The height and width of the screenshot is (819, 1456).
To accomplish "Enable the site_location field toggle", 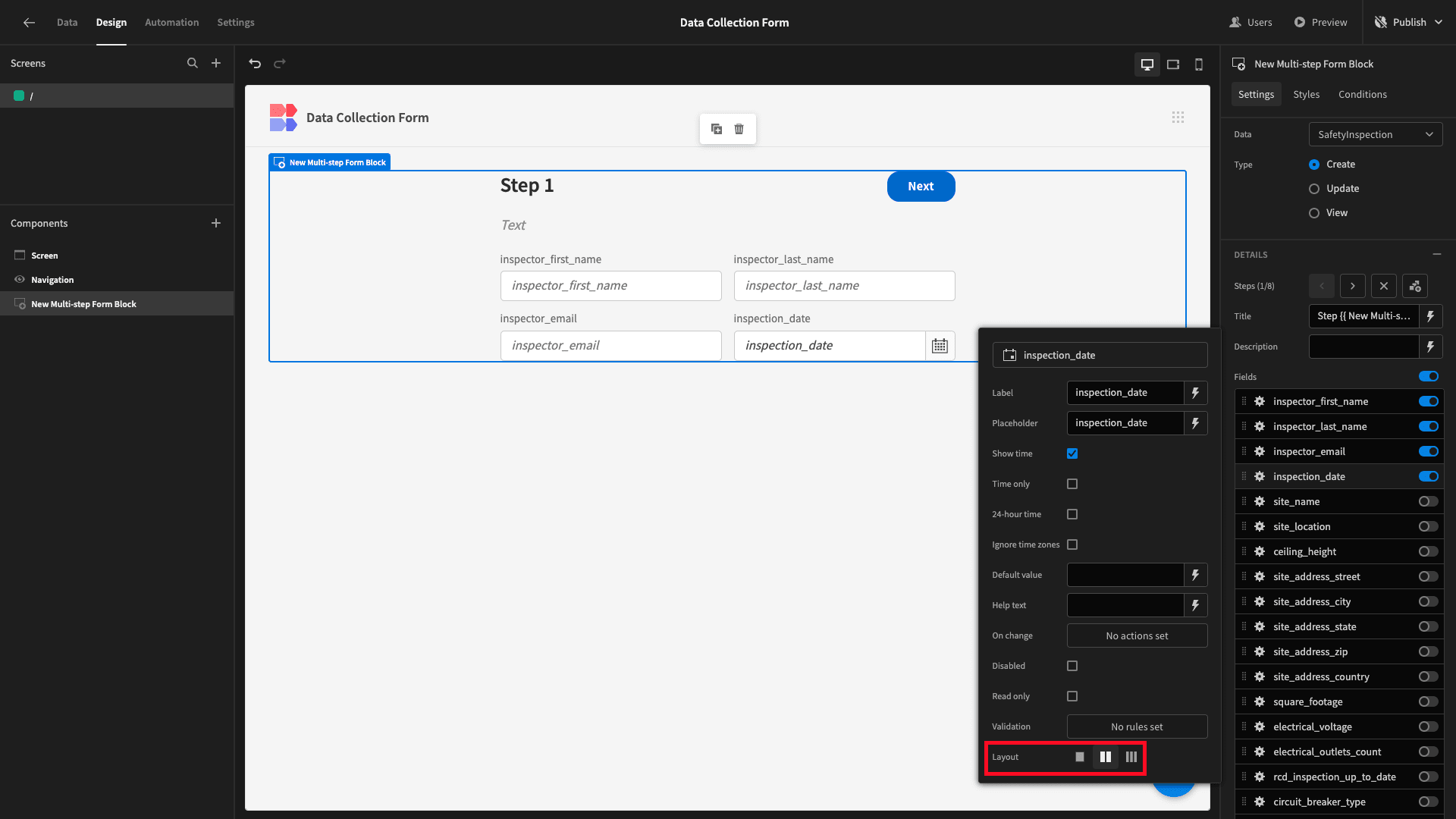I will tap(1429, 526).
